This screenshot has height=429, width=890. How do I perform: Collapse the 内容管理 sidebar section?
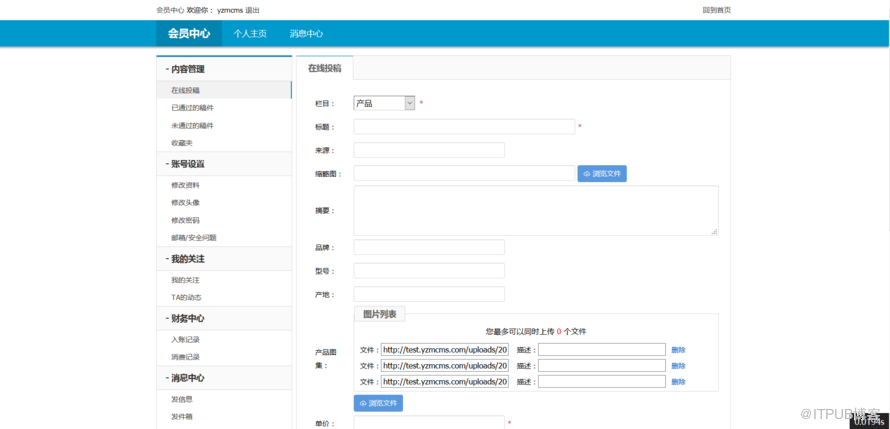point(224,69)
